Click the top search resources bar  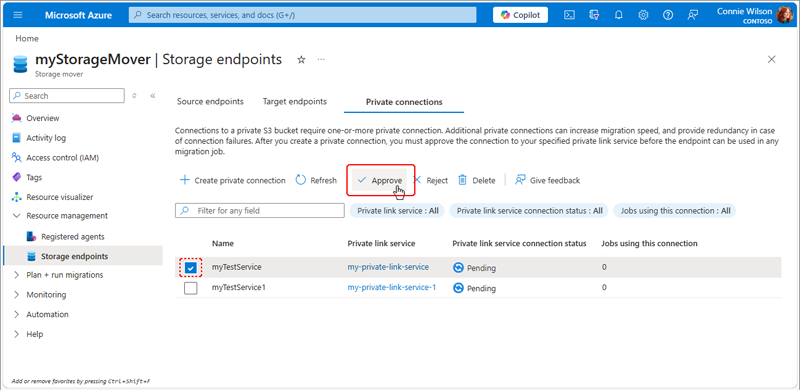pyautogui.click(x=303, y=15)
